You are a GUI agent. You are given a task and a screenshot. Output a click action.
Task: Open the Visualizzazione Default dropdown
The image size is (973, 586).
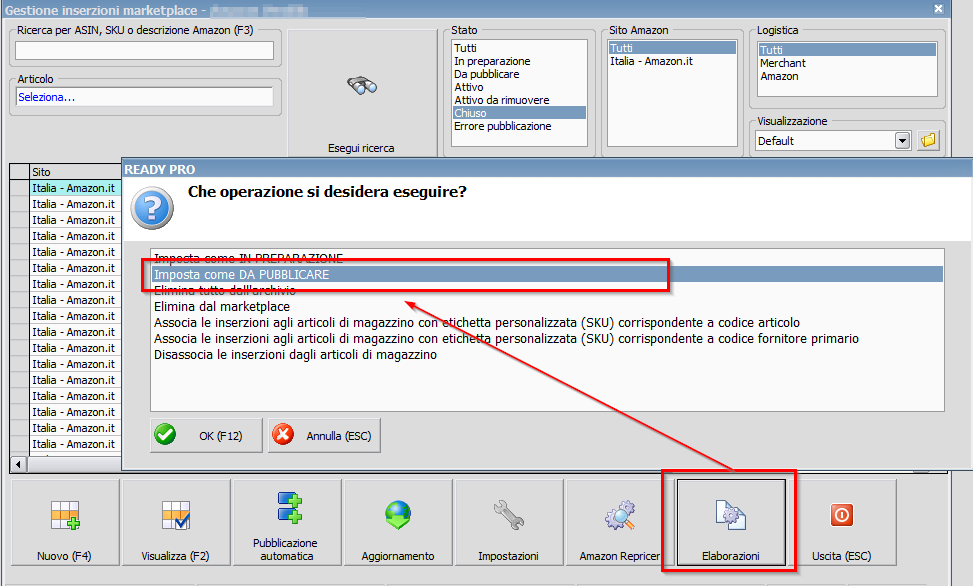click(902, 141)
